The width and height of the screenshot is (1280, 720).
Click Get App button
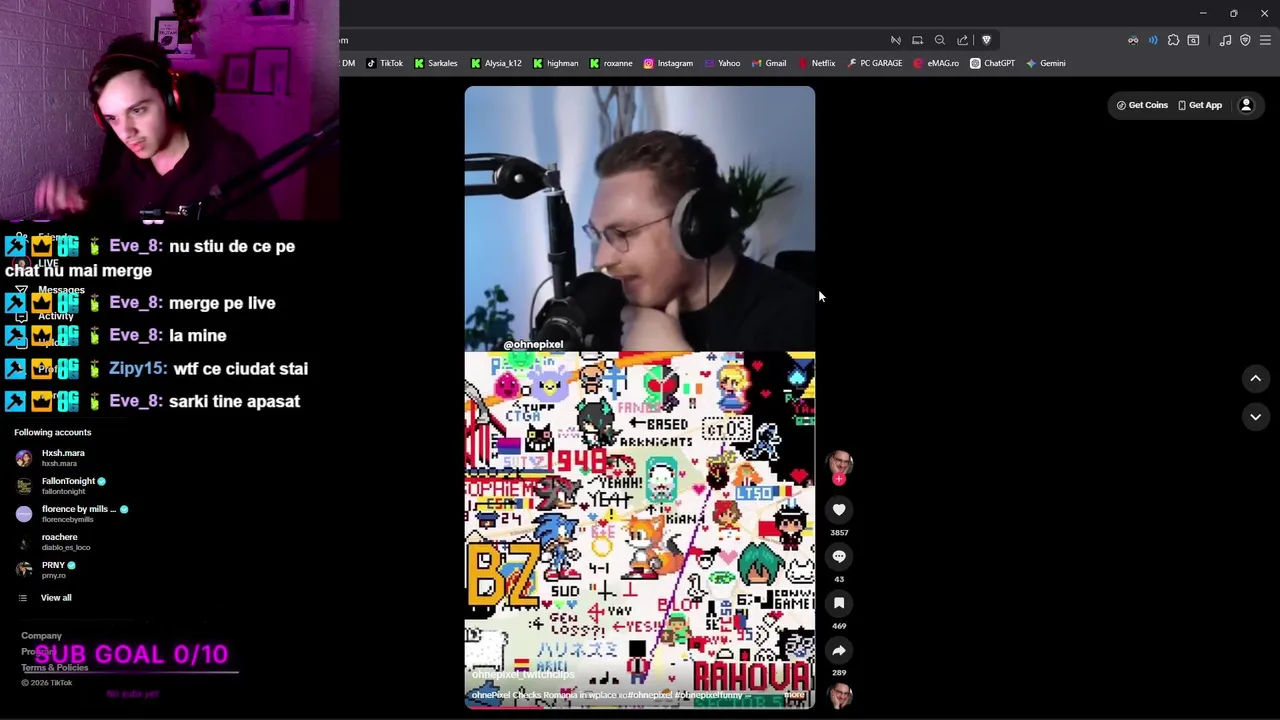pyautogui.click(x=1200, y=105)
